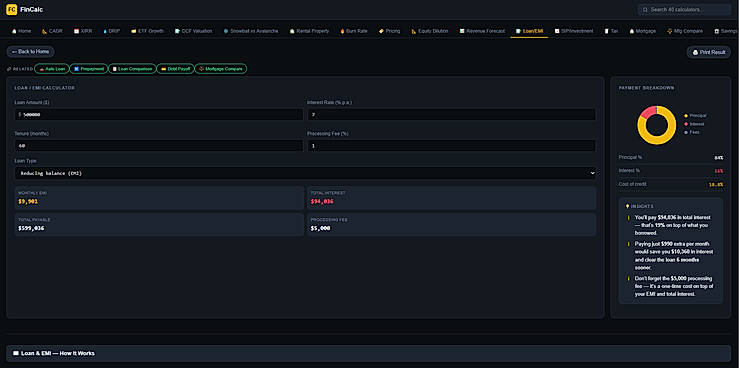Click the Loan Amount input field
739x368 pixels.
pyautogui.click(x=159, y=114)
